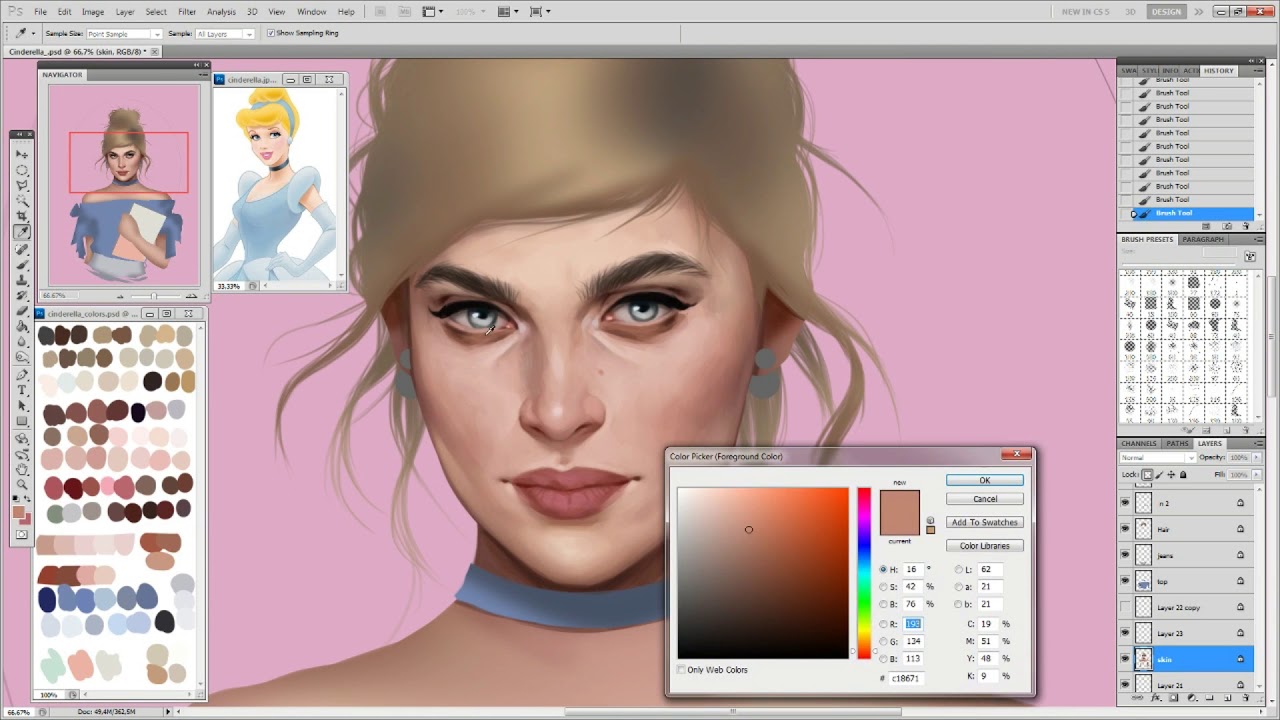Select the Path Selection tool
Screen dimensions: 1280x720
coord(21,405)
